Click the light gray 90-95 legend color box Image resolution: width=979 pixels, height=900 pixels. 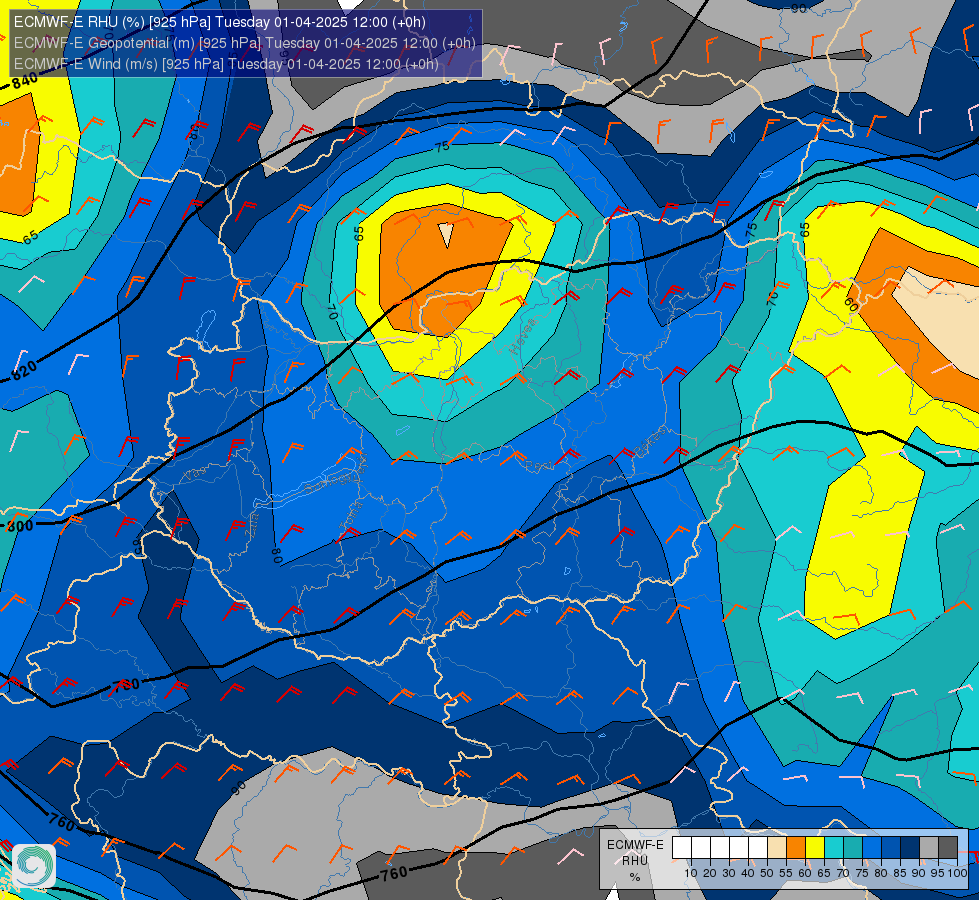click(x=929, y=848)
